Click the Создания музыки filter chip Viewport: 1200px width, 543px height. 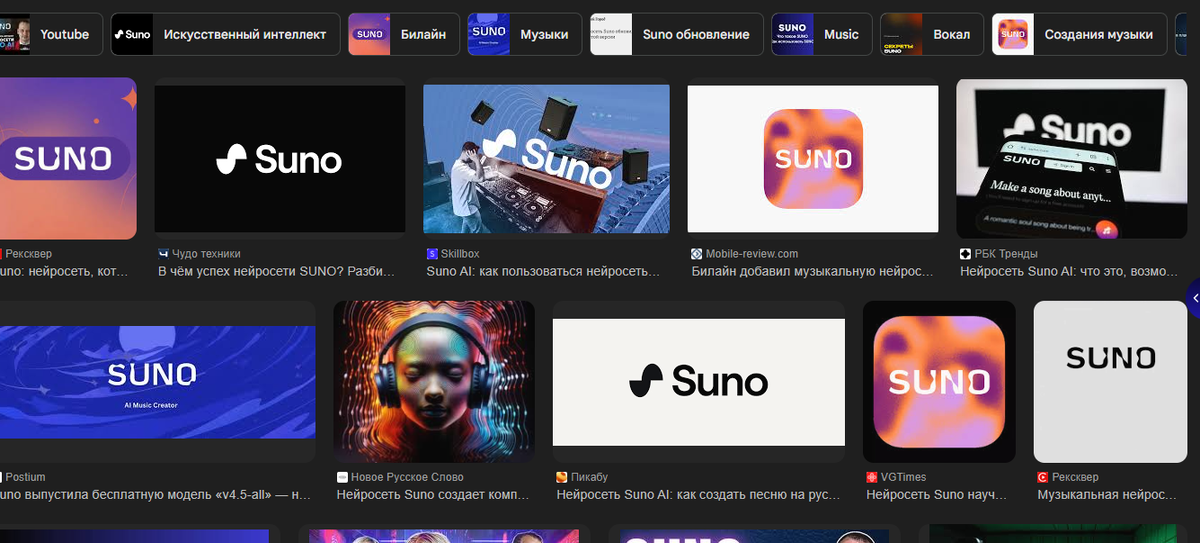coord(1080,34)
